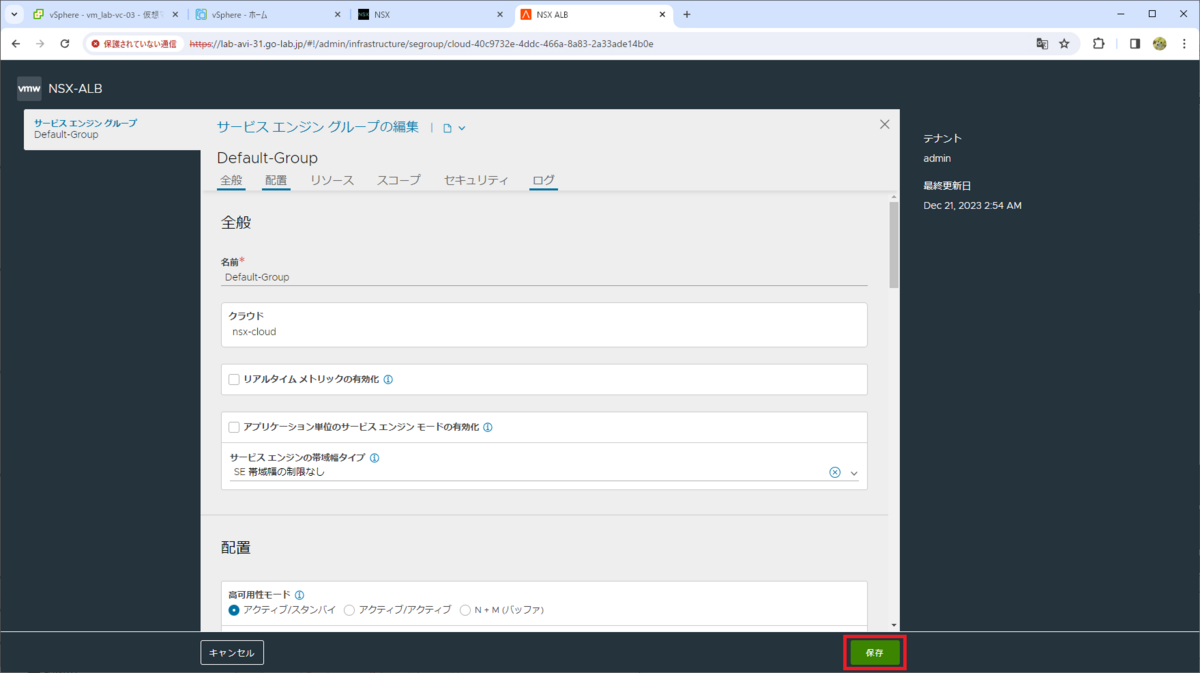
Task: Click the Dec 21, 2023 2:54 AM timestamp
Action: (972, 205)
